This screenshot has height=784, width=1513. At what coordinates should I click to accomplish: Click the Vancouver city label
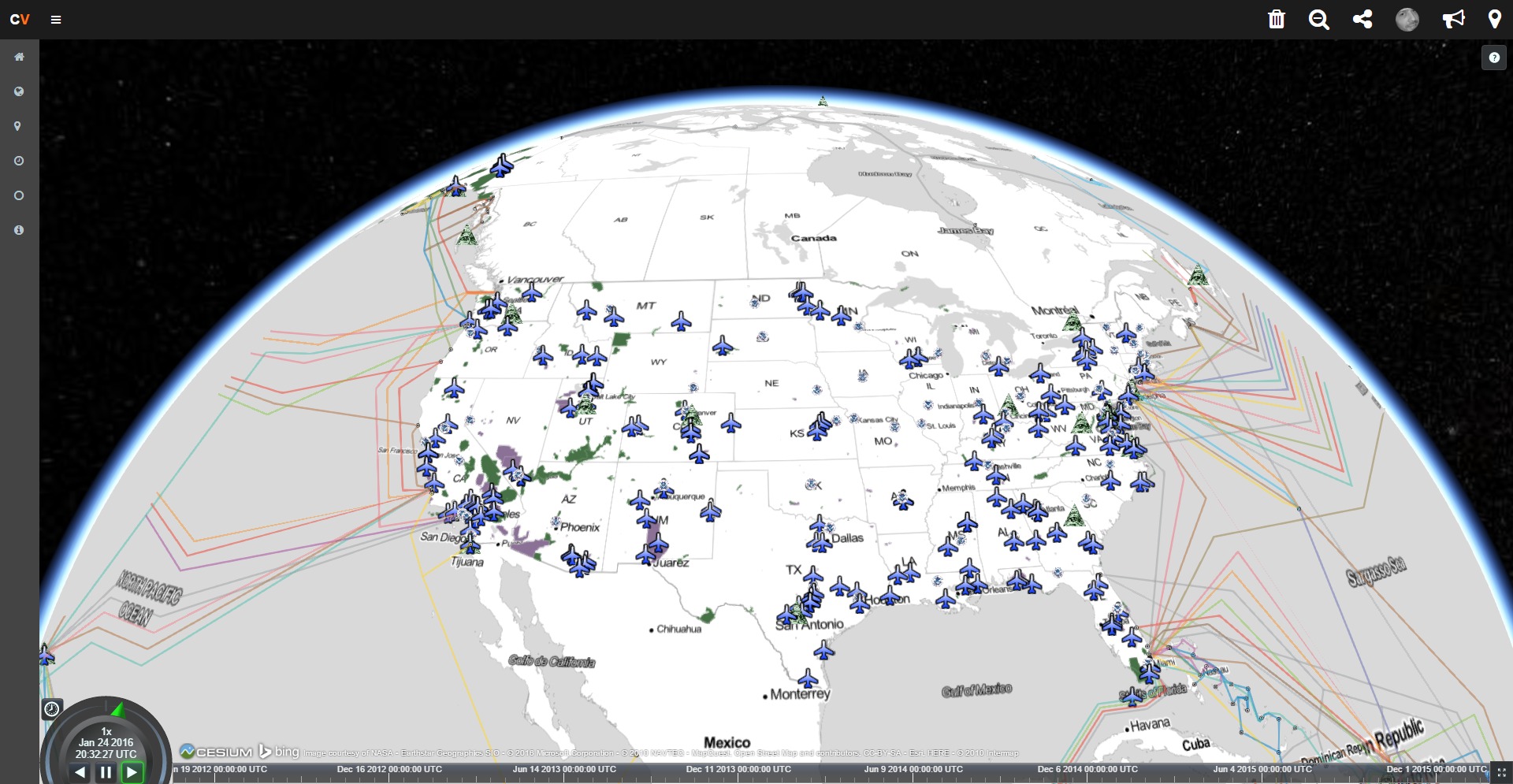coord(535,279)
